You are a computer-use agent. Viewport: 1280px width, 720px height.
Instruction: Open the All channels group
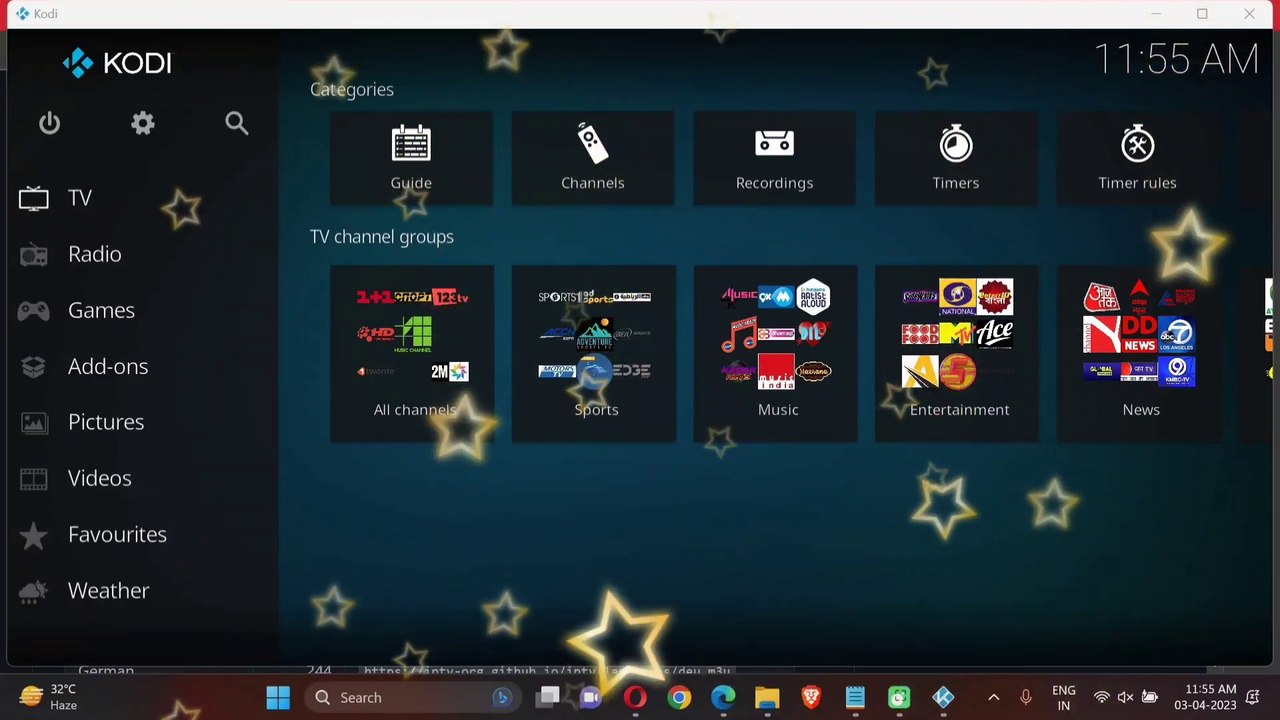pyautogui.click(x=412, y=353)
